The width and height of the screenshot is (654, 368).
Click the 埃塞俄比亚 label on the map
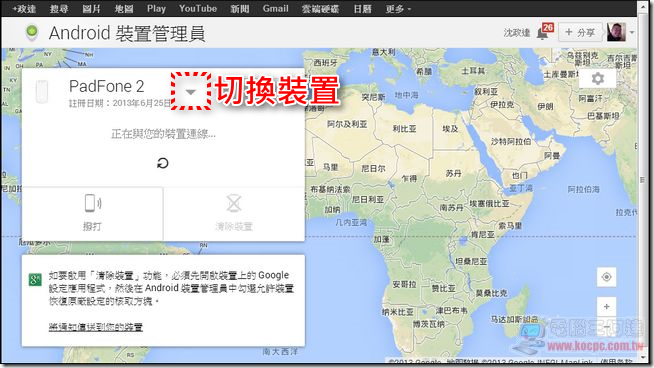click(490, 204)
